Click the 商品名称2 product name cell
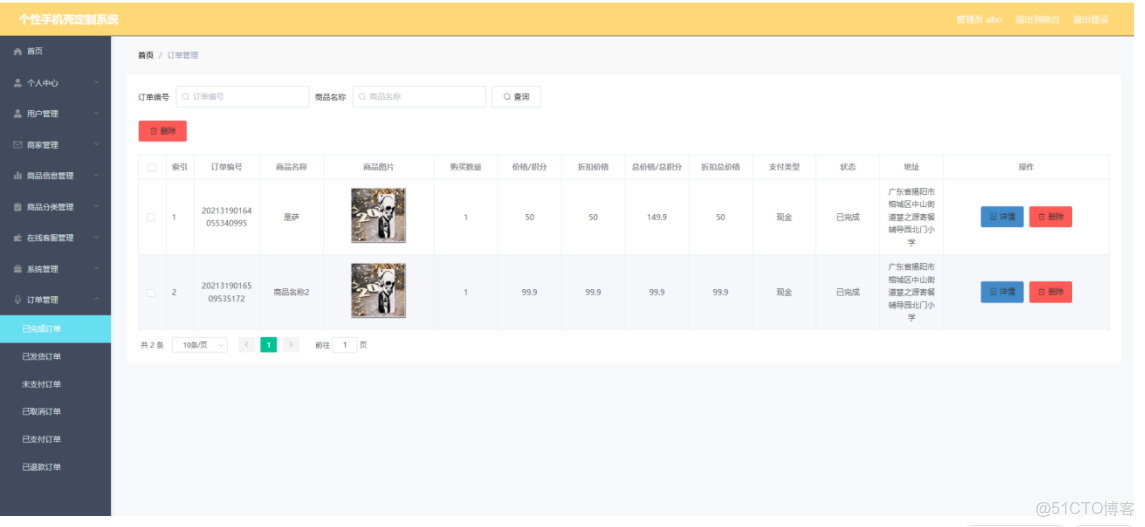Screen dimensions: 1145x527 pos(291,292)
